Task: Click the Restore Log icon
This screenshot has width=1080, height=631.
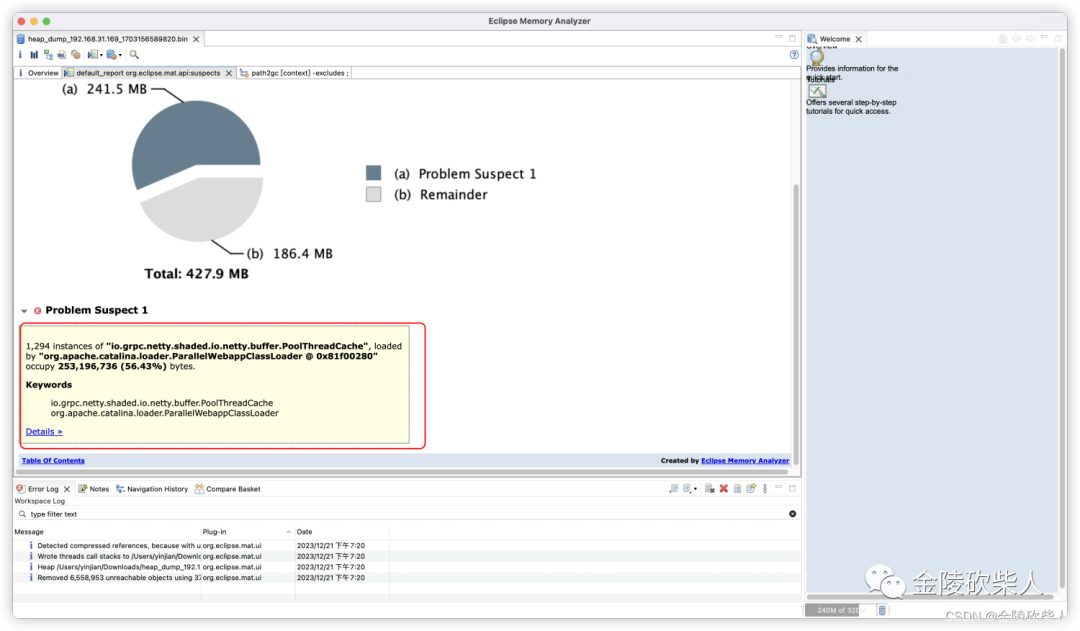Action: [751, 488]
